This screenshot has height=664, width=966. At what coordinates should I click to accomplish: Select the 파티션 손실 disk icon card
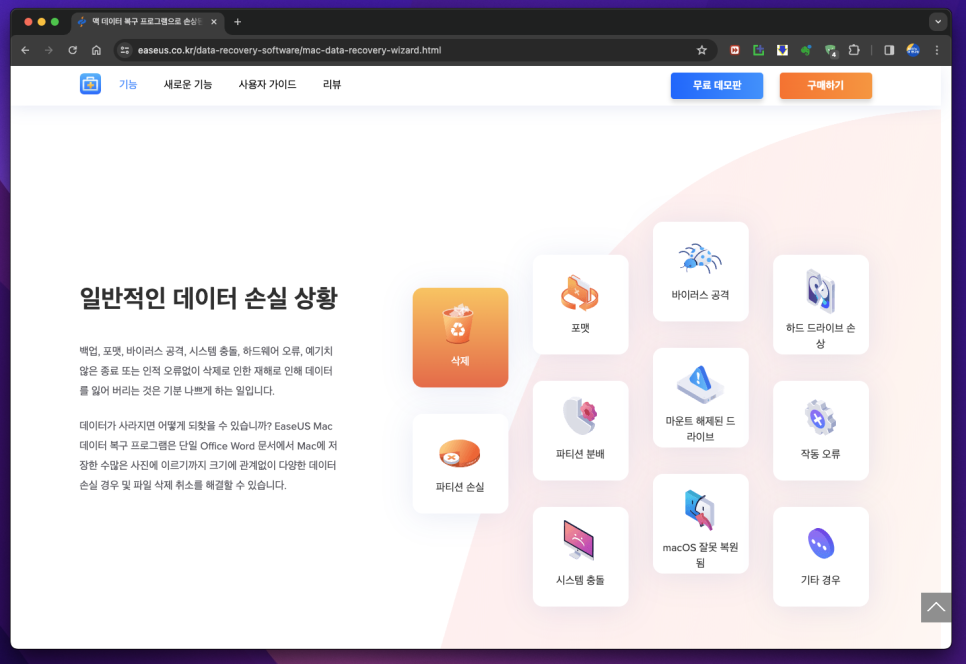460,464
